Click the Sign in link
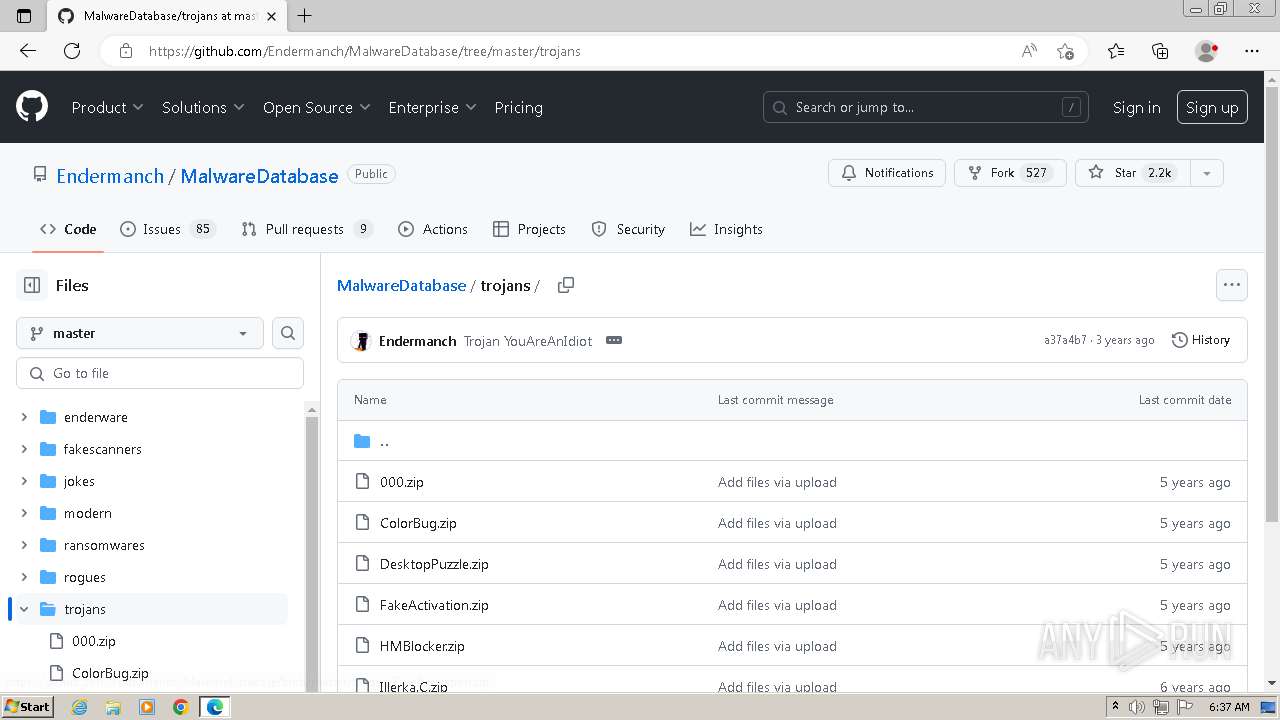Screen dimensions: 1280x720 click(1137, 107)
